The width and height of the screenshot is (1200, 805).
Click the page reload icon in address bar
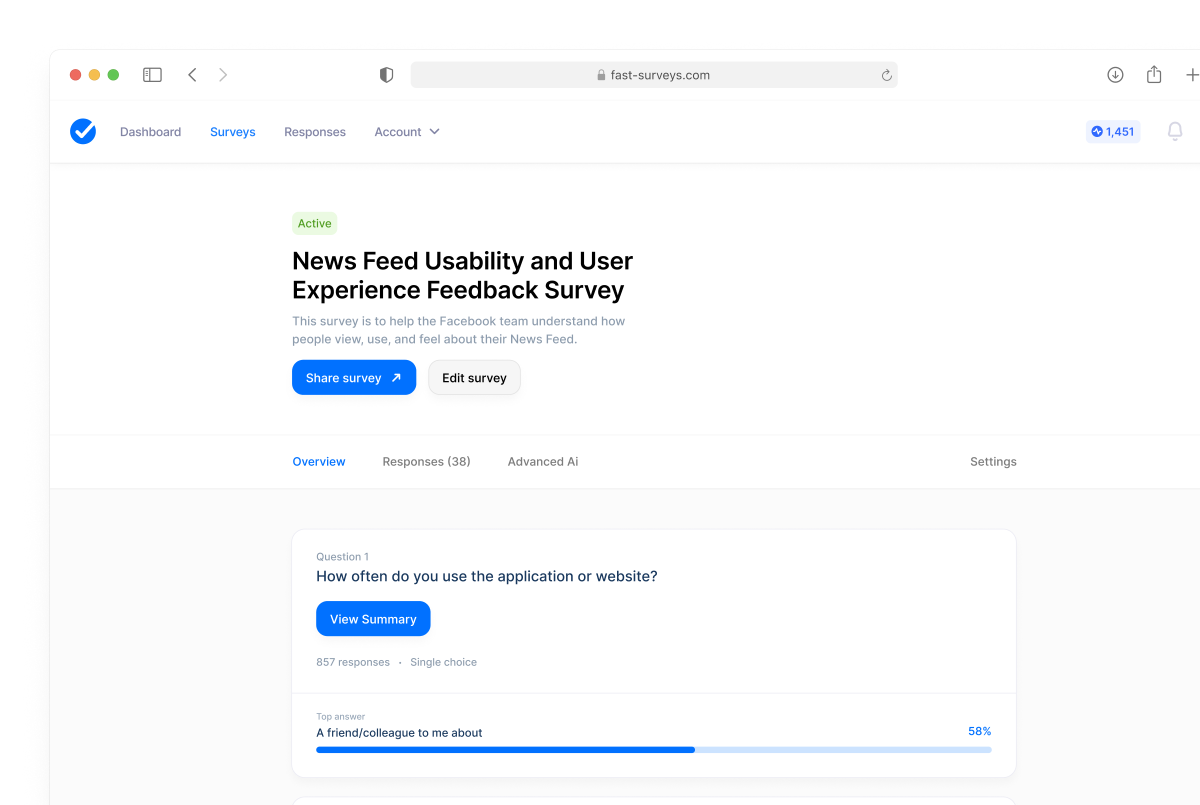886,74
